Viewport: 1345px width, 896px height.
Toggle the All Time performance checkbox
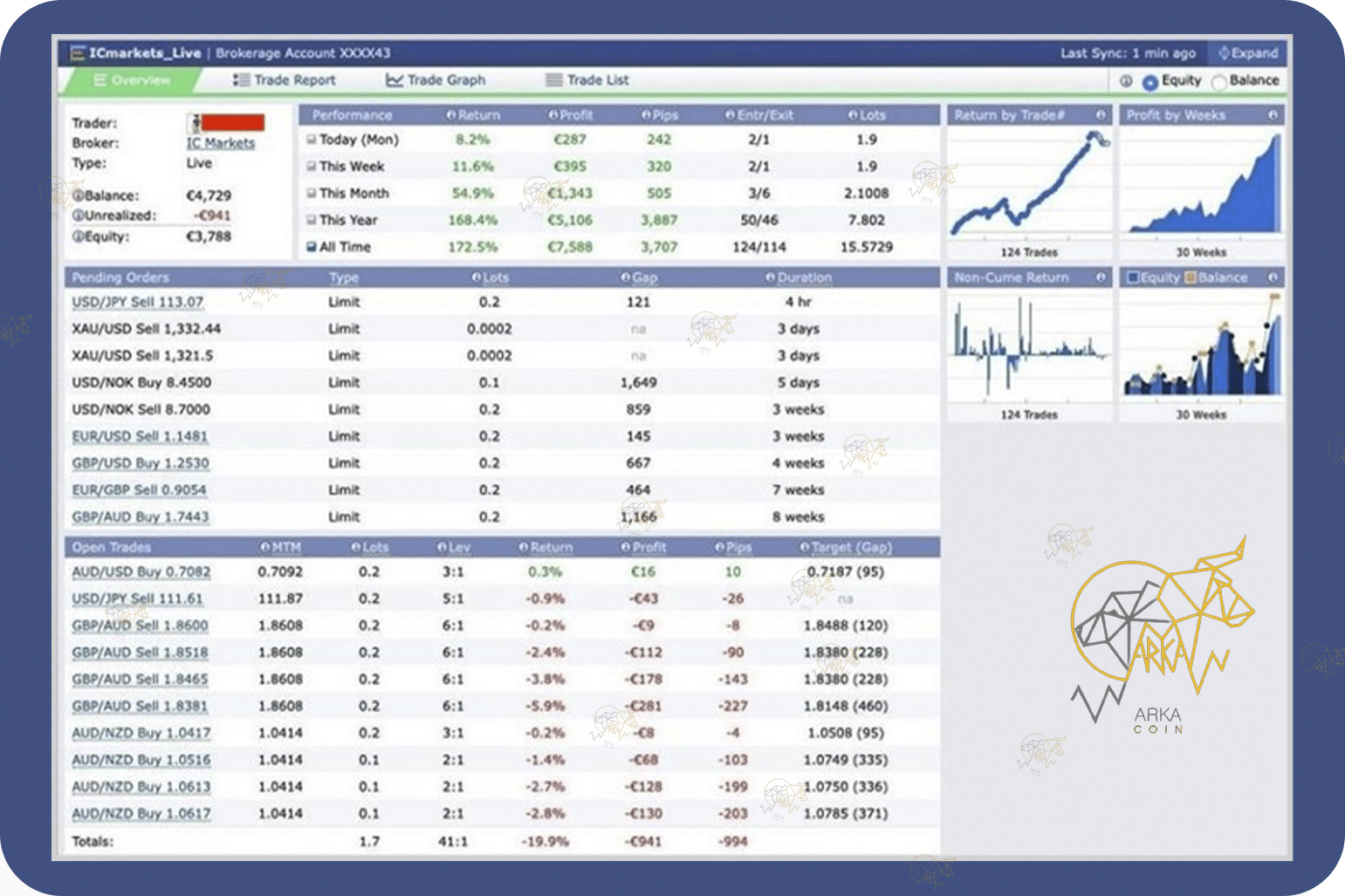coord(311,247)
